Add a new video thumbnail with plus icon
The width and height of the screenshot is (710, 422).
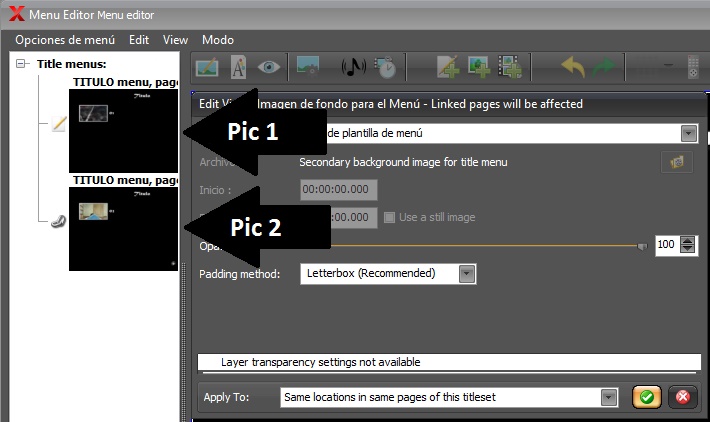[x=510, y=67]
